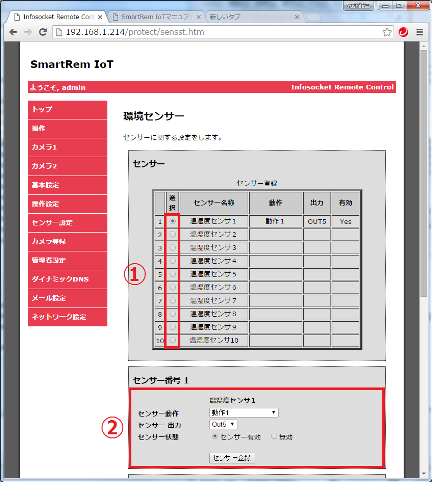432x482 pixels.
Task: Click sensor name in table row 10
Action: pyautogui.click(x=214, y=340)
